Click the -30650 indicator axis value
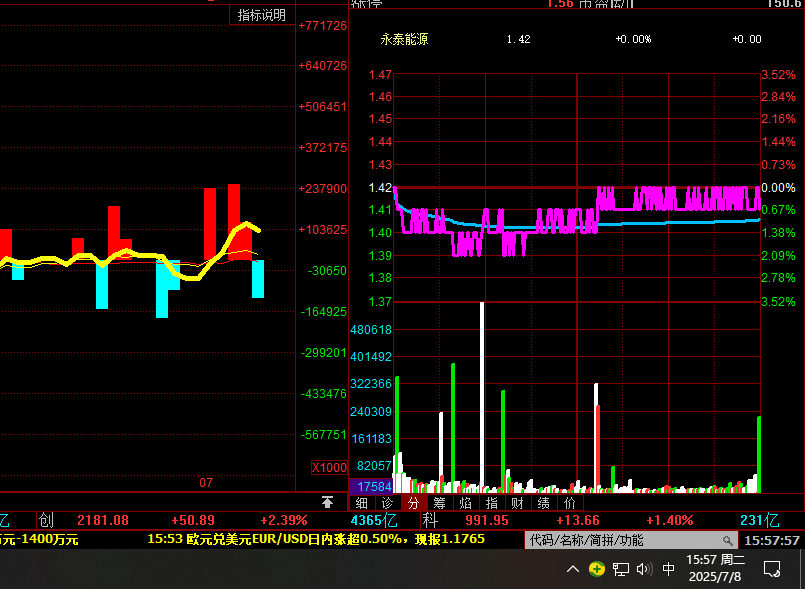Screen dimensions: 805x589 click(x=327, y=271)
